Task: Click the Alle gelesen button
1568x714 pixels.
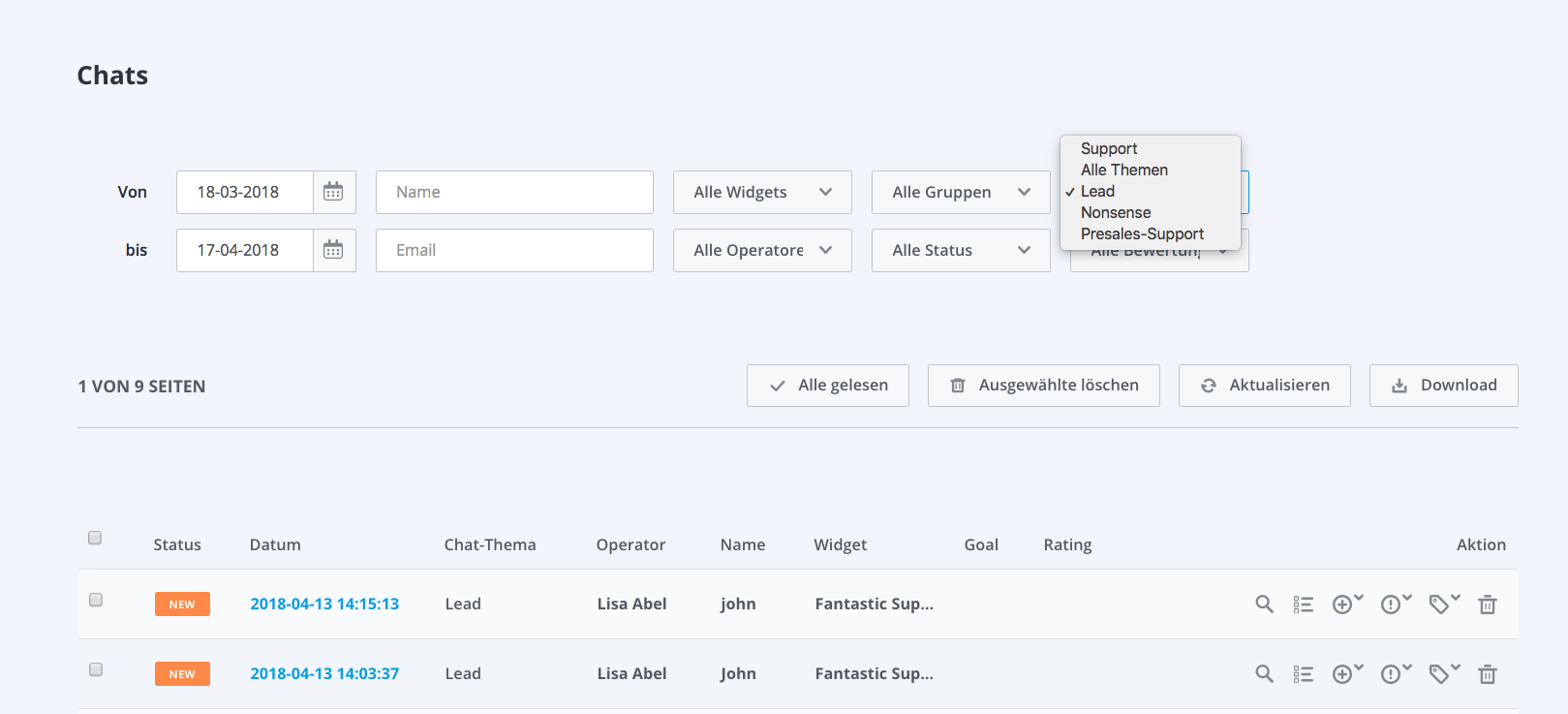Action: coord(827,386)
